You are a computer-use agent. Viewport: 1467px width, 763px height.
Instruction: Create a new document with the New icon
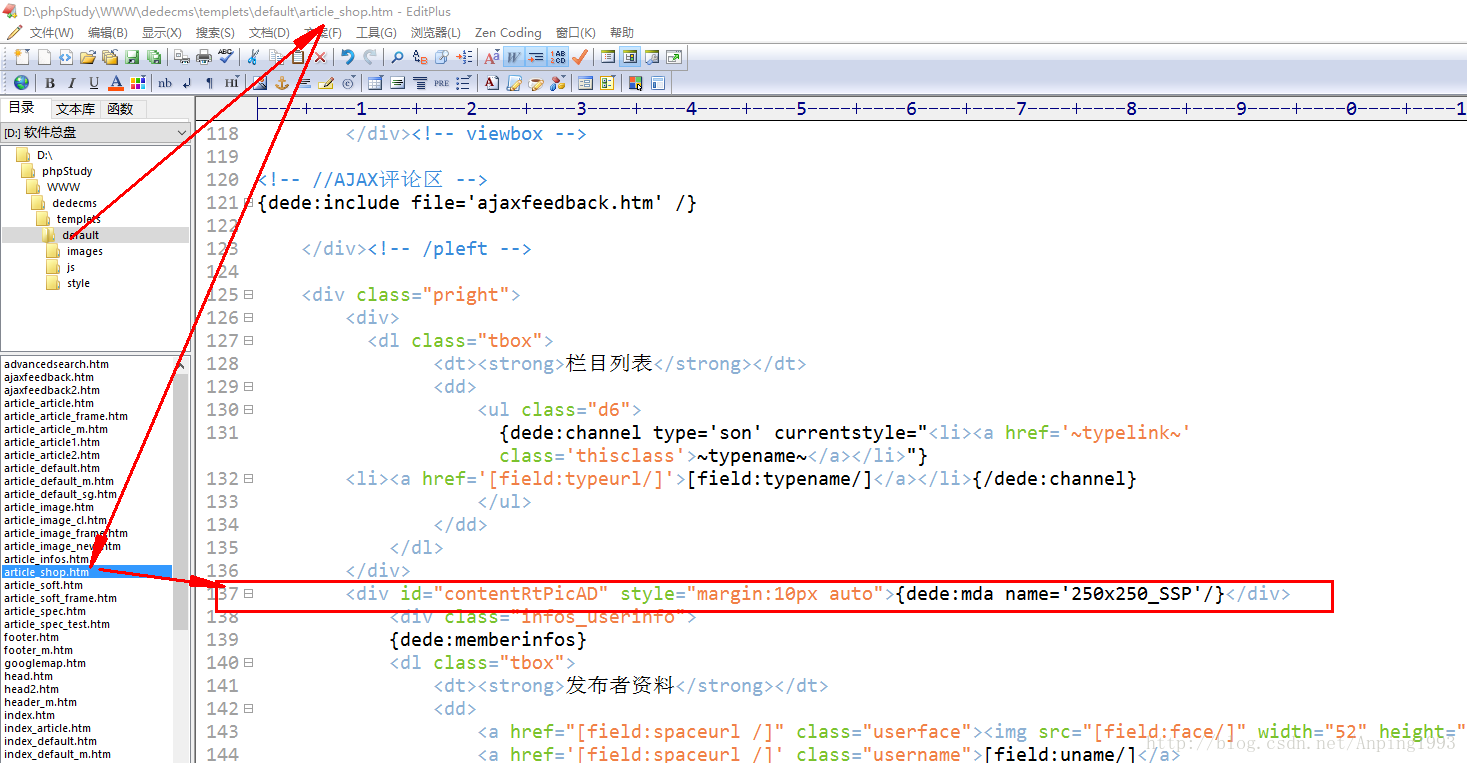21,57
